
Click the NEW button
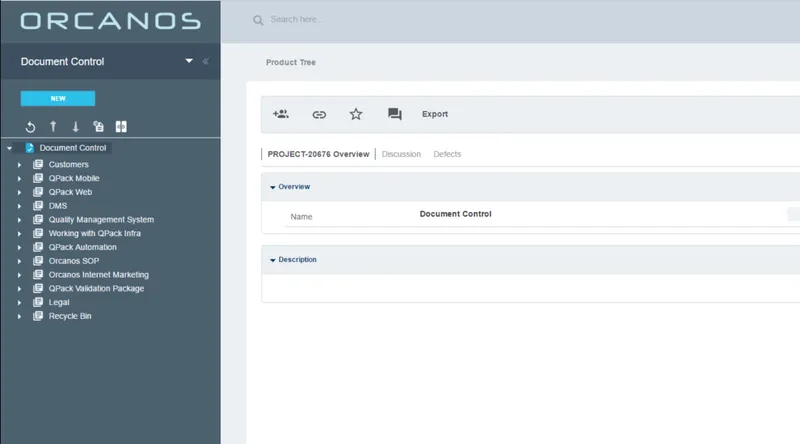pyautogui.click(x=58, y=98)
